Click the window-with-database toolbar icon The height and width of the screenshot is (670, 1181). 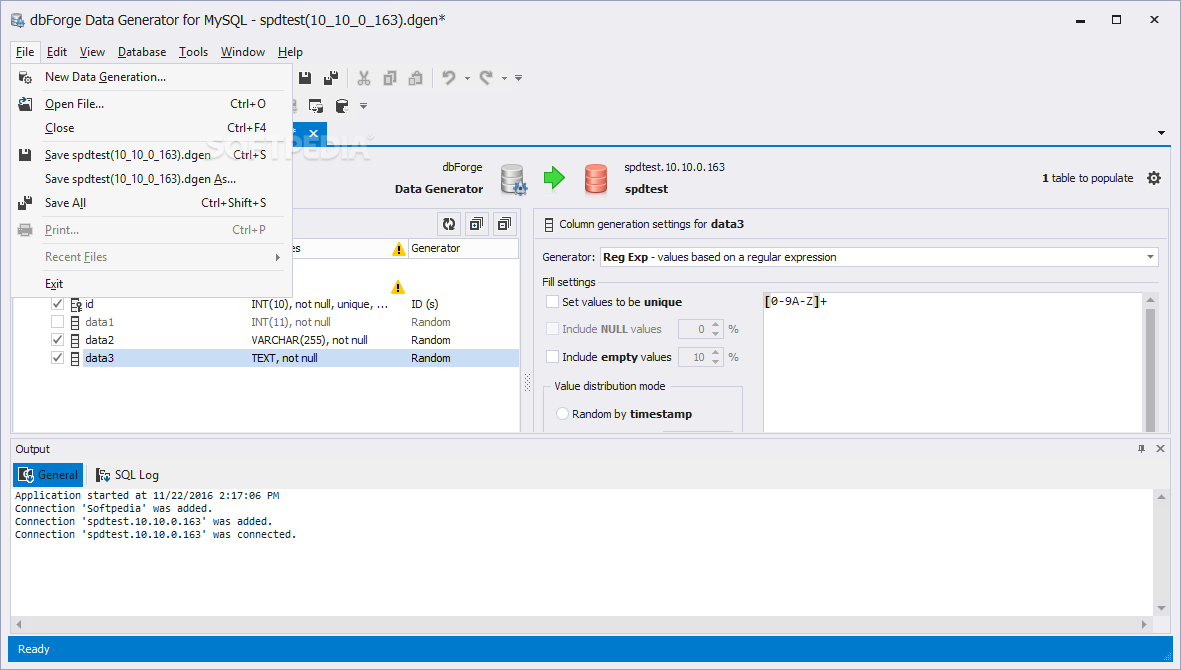click(x=316, y=105)
